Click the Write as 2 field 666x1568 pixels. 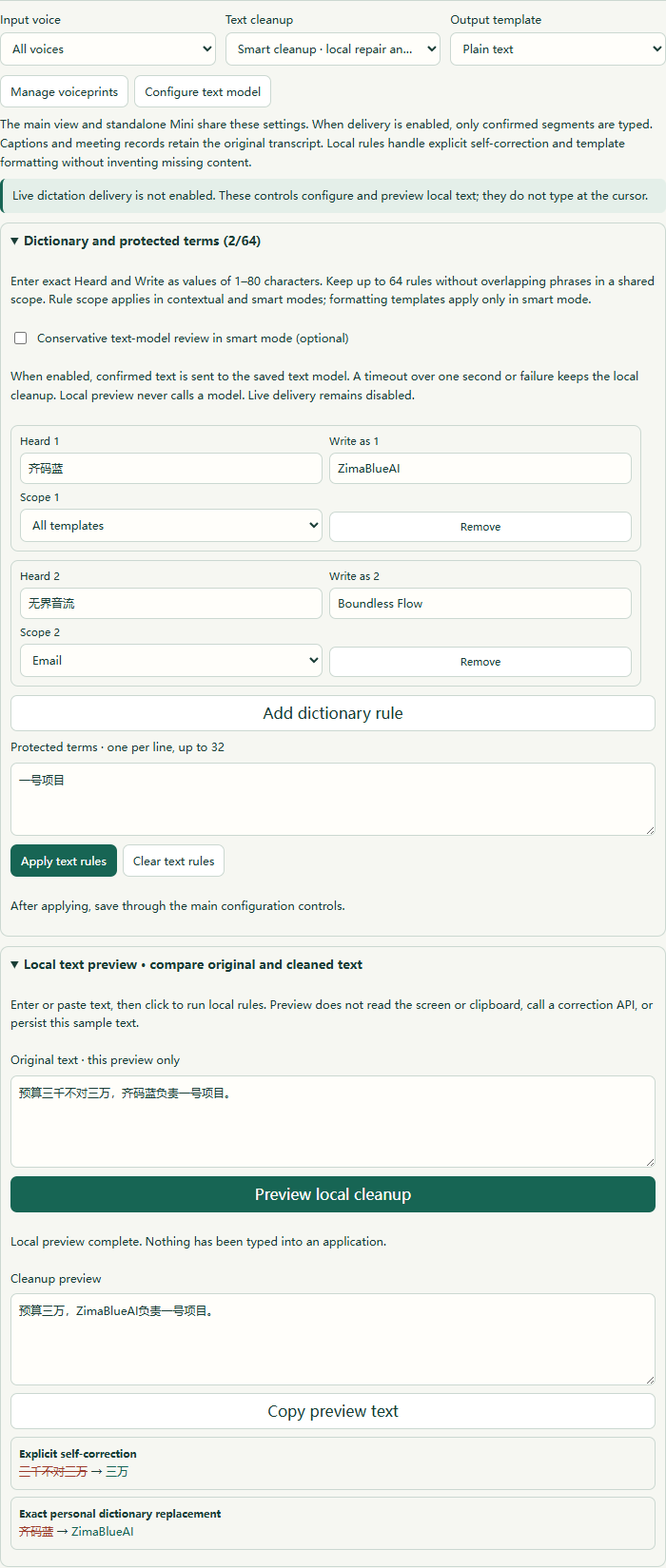(480, 604)
